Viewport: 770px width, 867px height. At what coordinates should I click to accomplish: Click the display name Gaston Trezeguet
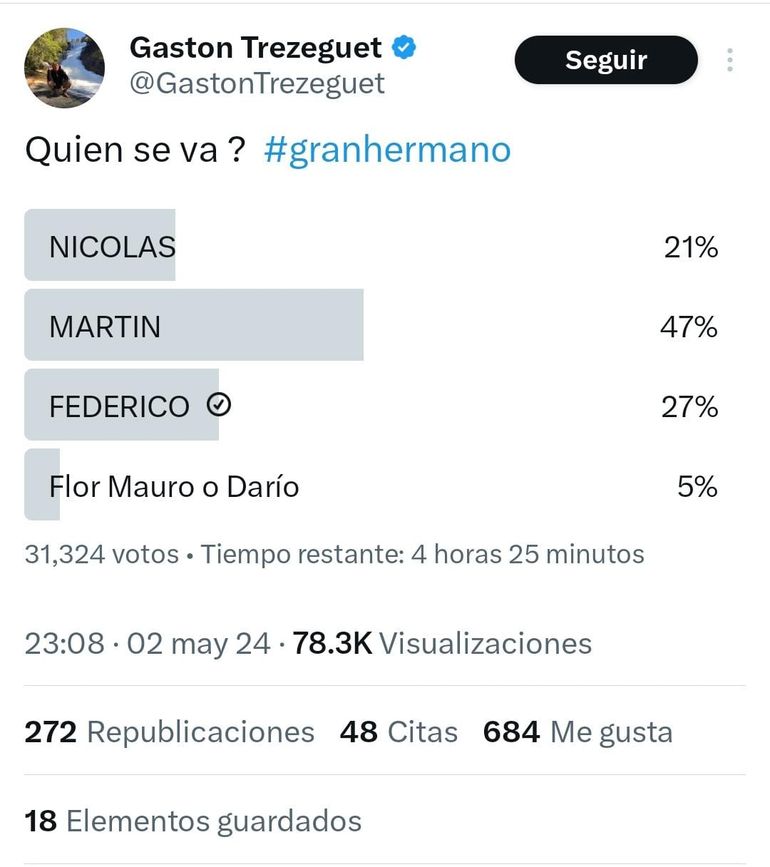(256, 45)
